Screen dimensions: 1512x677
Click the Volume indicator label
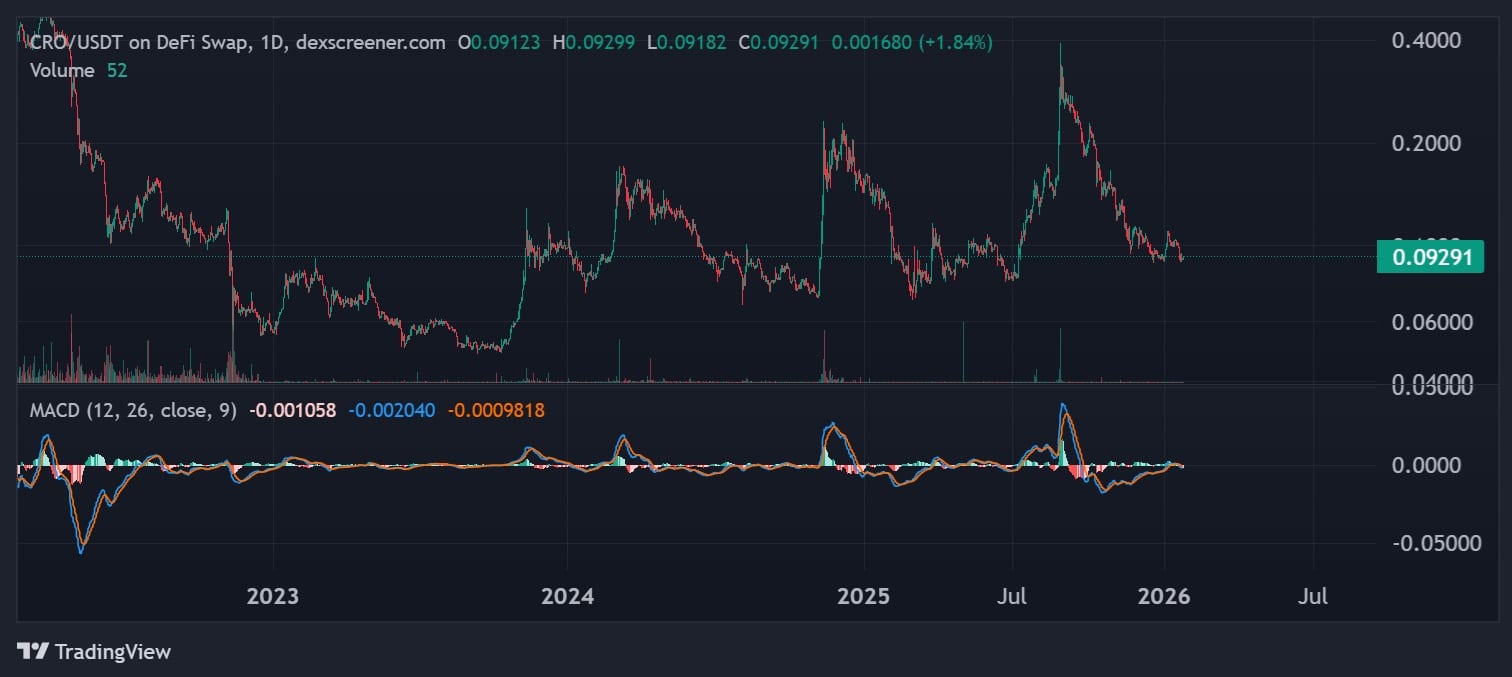coord(62,71)
